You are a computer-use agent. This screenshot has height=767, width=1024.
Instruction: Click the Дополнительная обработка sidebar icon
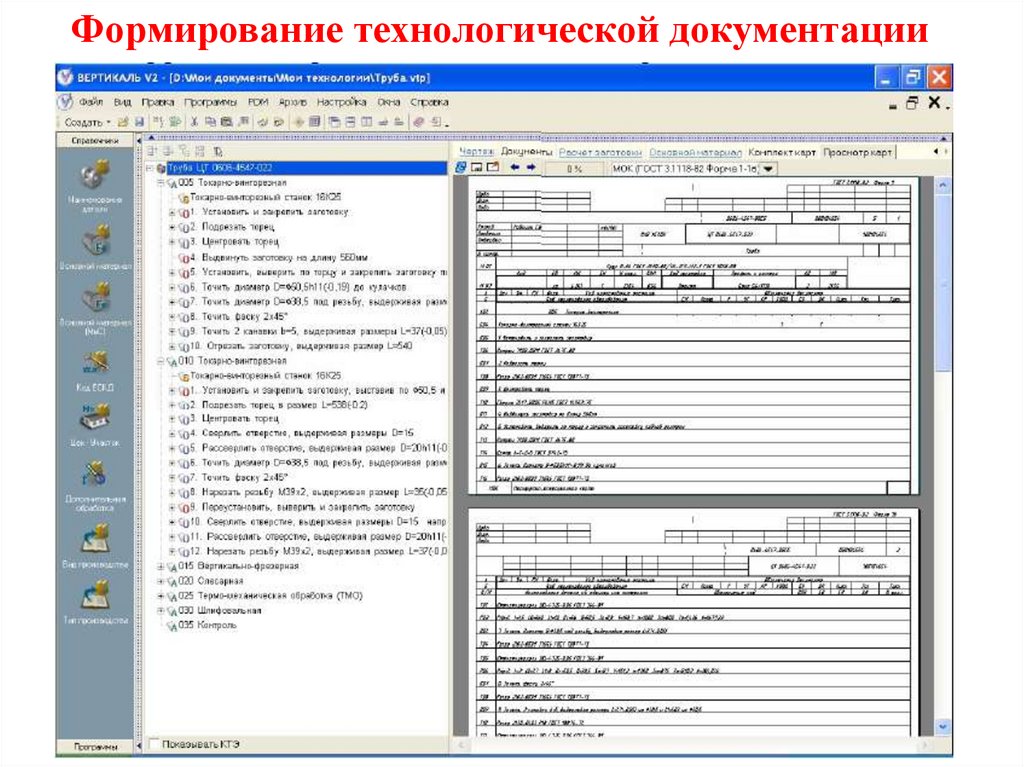coord(95,475)
